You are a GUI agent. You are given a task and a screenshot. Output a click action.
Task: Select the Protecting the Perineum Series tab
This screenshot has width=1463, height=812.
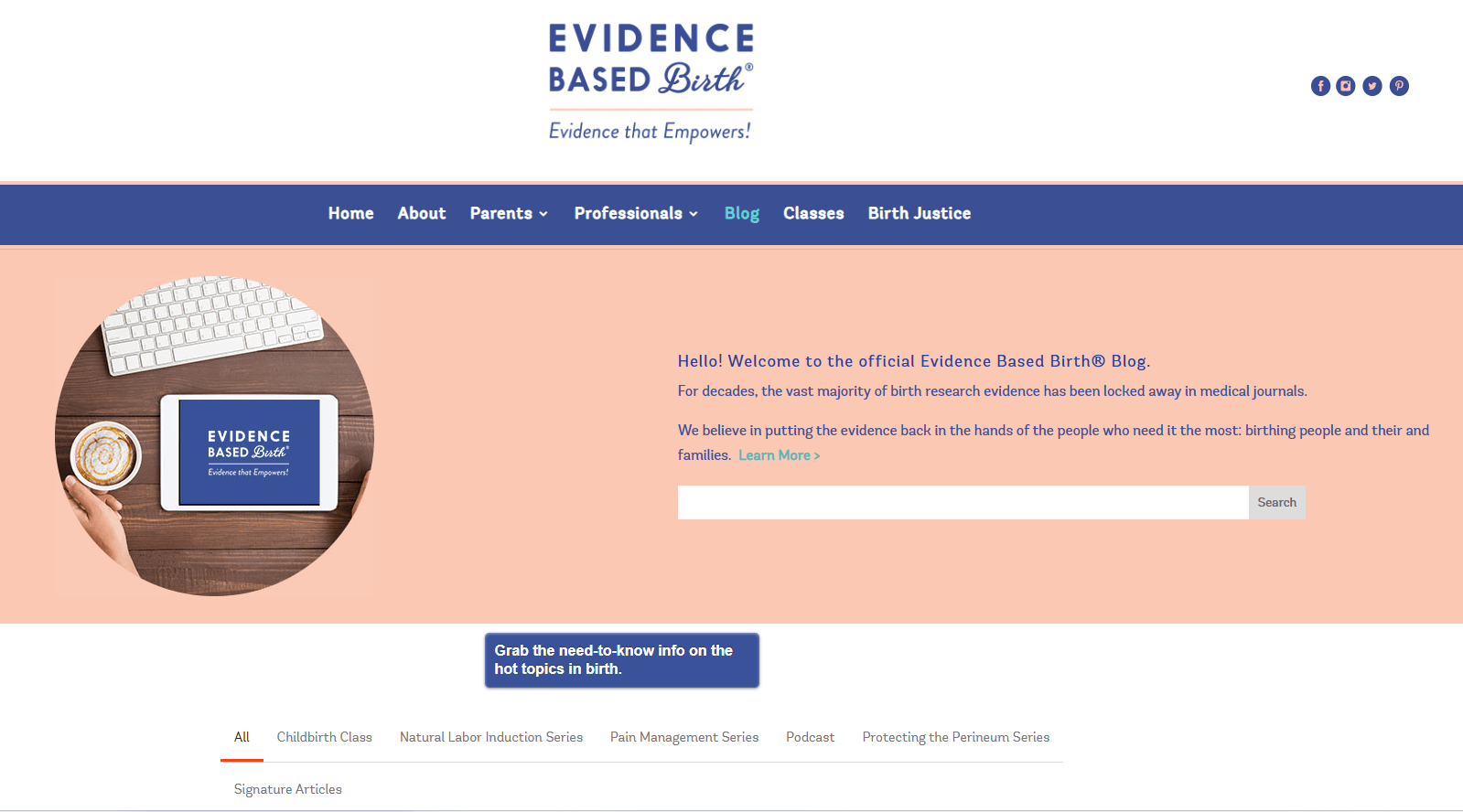pyautogui.click(x=956, y=737)
